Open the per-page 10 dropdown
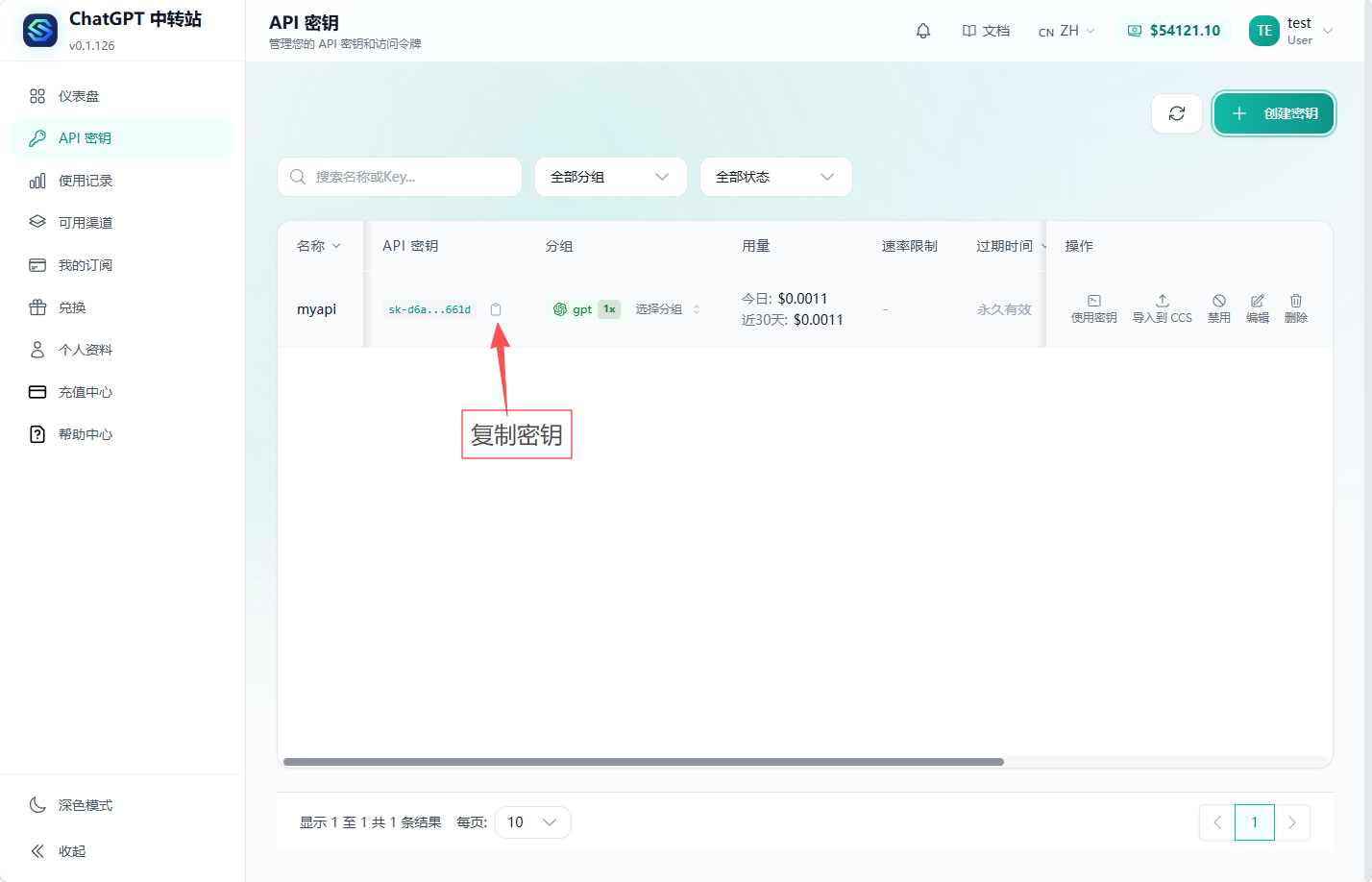The image size is (1372, 882). [533, 822]
